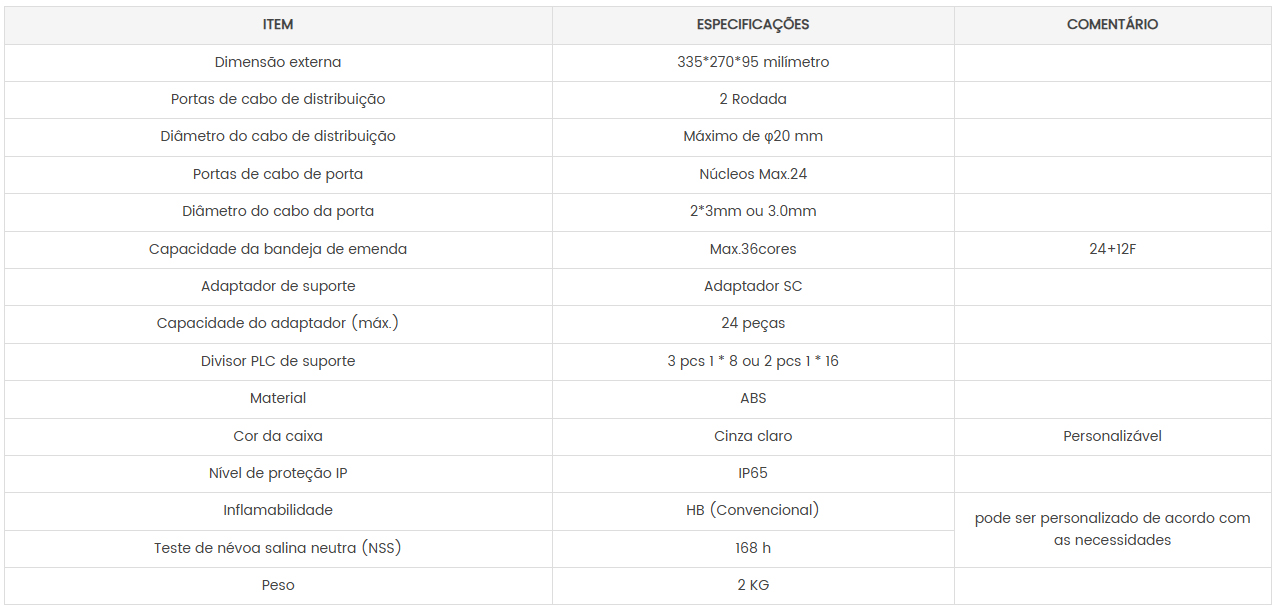This screenshot has width=1278, height=610.
Task: Select Portas de cabo de distribuição cell
Action: pos(278,99)
